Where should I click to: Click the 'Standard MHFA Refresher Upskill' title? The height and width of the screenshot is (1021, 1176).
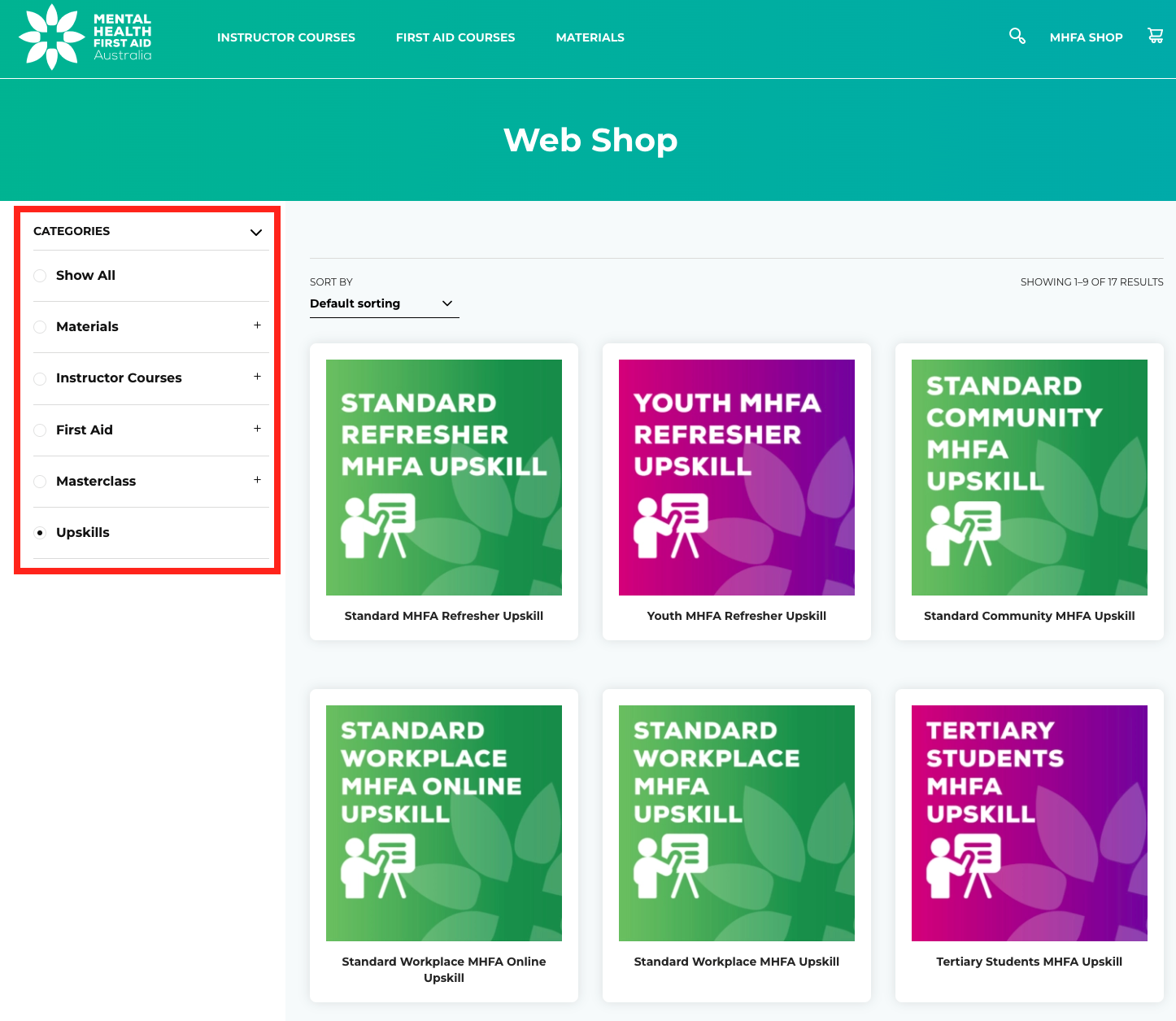443,616
